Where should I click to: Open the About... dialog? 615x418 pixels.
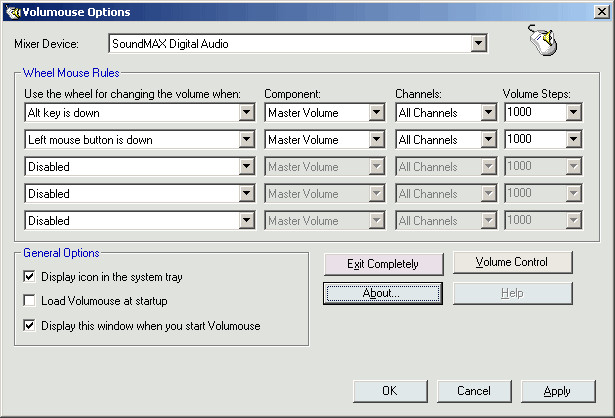click(383, 293)
